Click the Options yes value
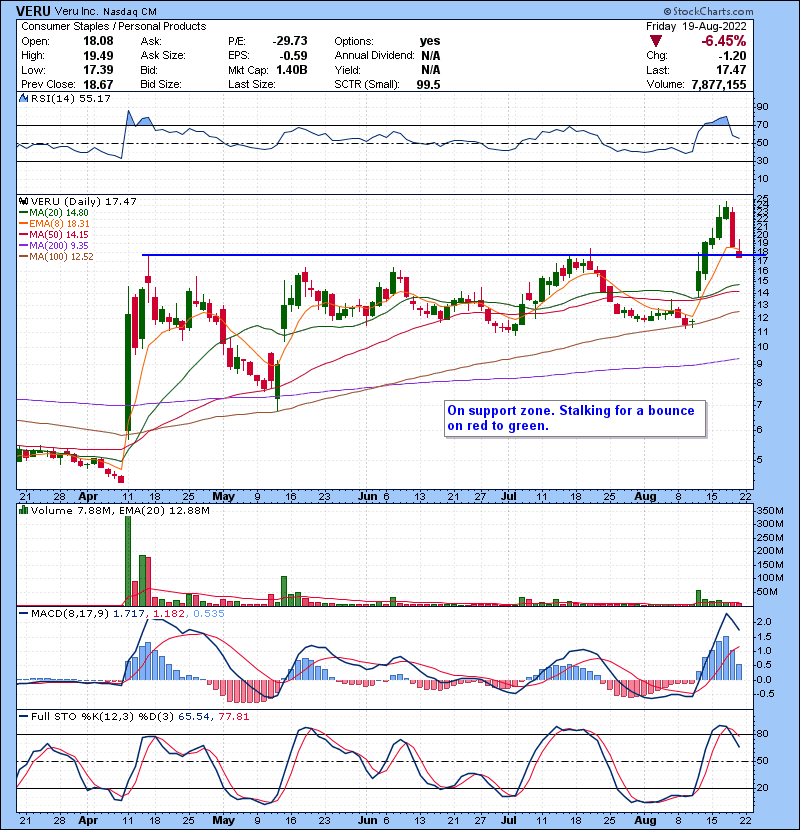Image resolution: width=800 pixels, height=830 pixels. [x=430, y=41]
